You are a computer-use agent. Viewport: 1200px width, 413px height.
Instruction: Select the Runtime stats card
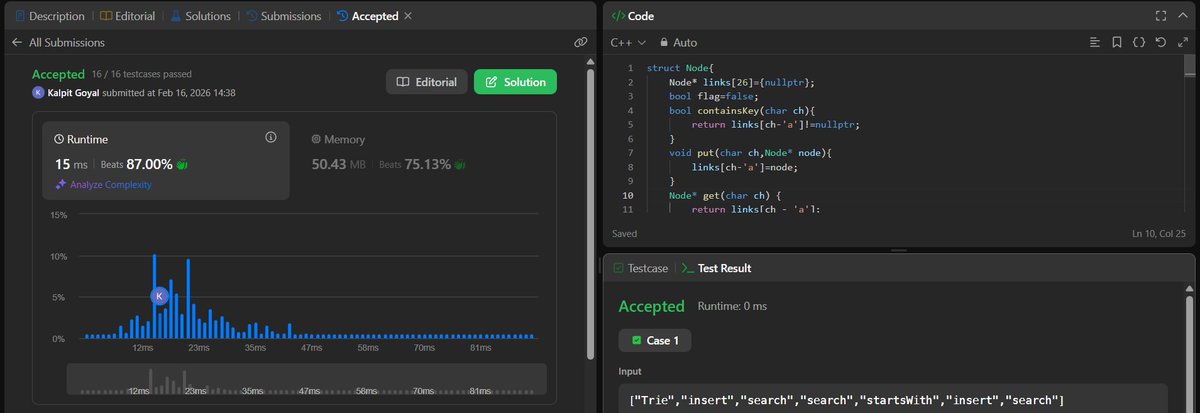tap(166, 161)
